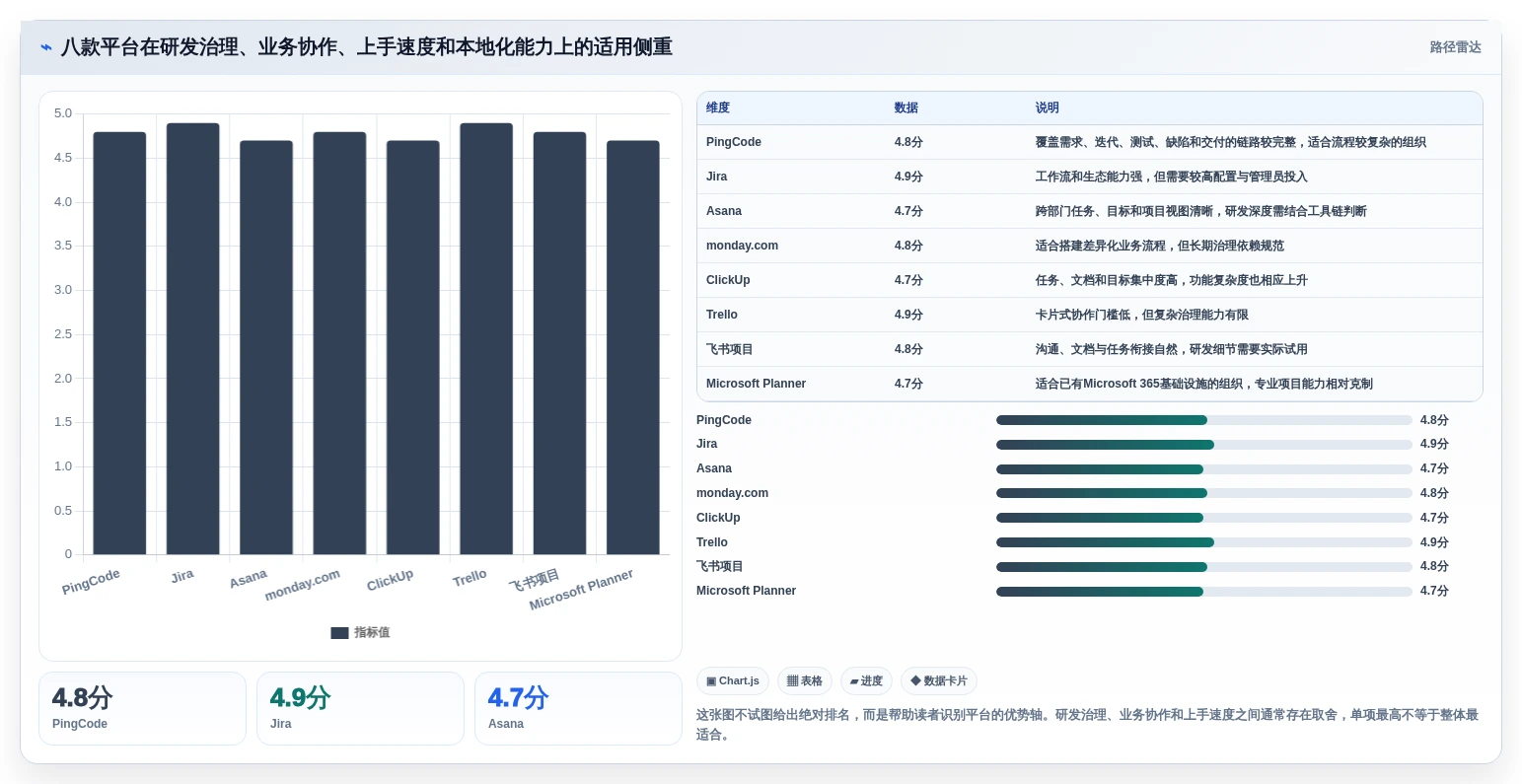Click the ClickUp progress bar

tap(1203, 518)
